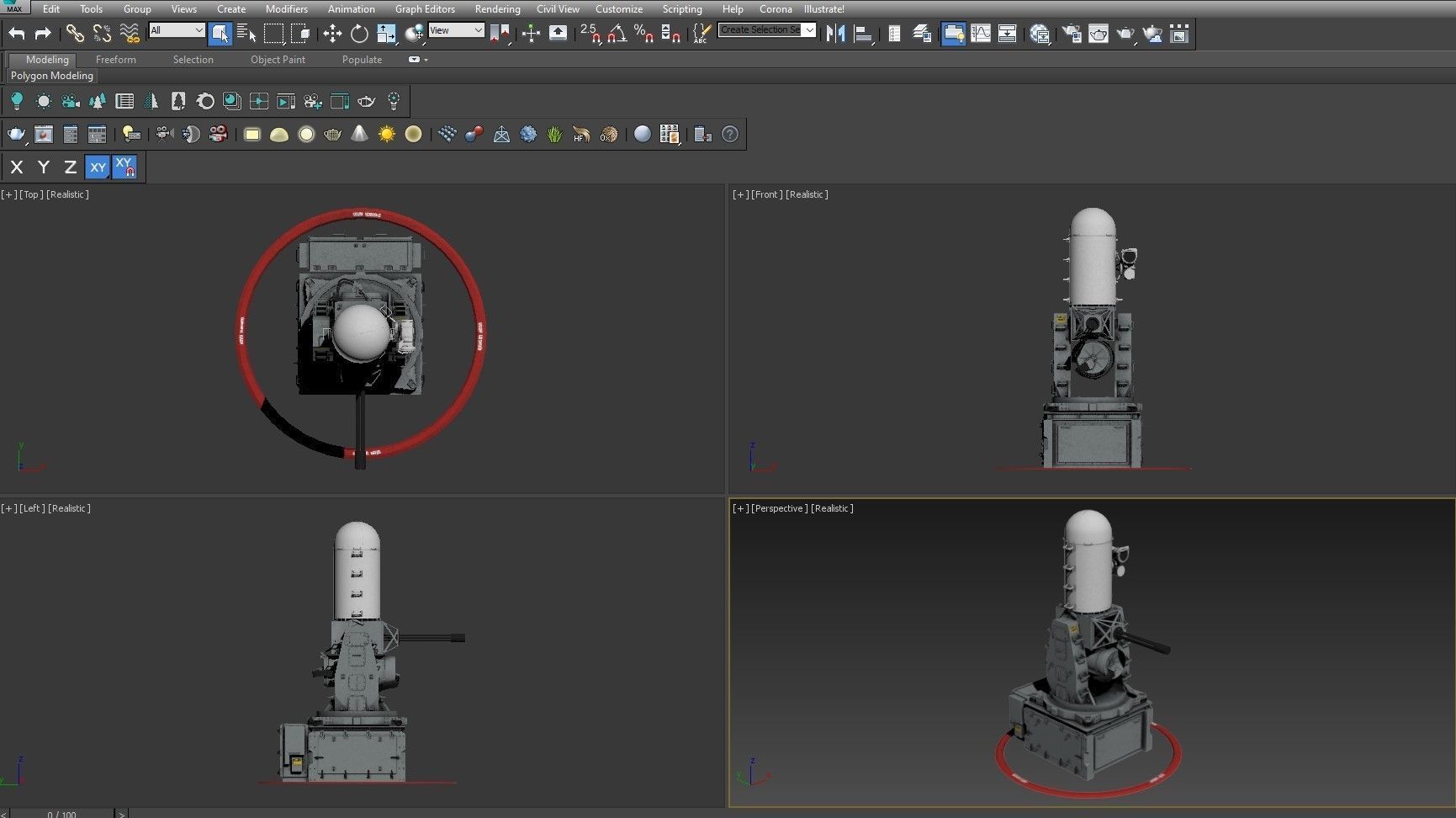Toggle the highlighted Ribbon icon
The image size is (1456, 818).
click(953, 34)
